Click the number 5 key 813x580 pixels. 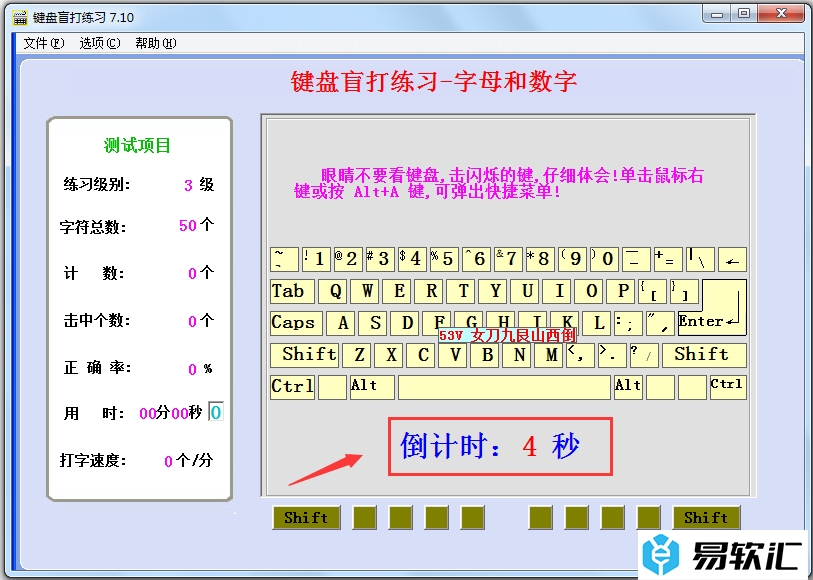445,260
